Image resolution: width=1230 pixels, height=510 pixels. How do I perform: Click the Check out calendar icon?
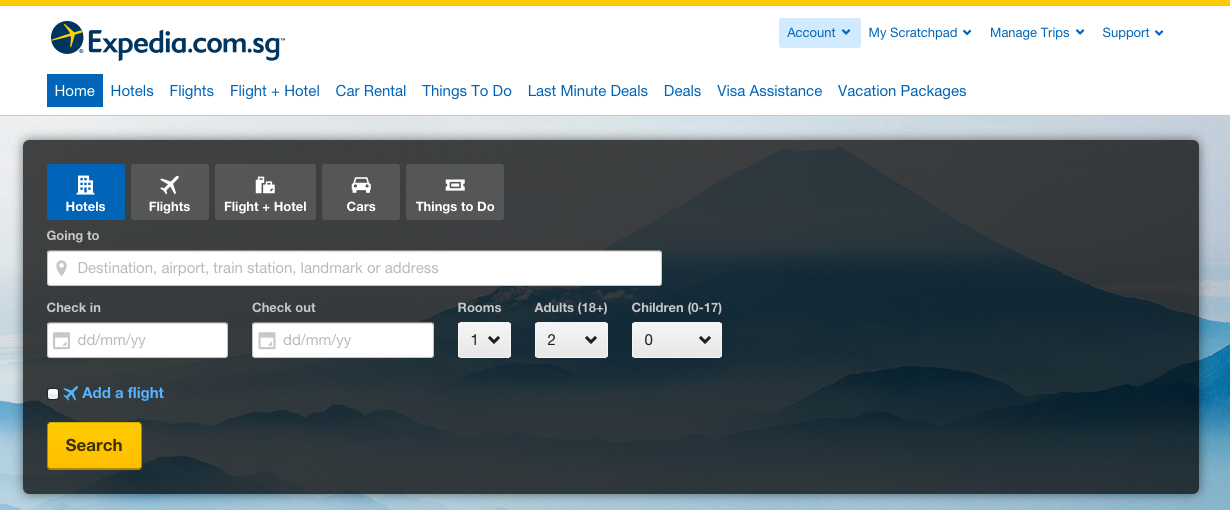coord(267,340)
